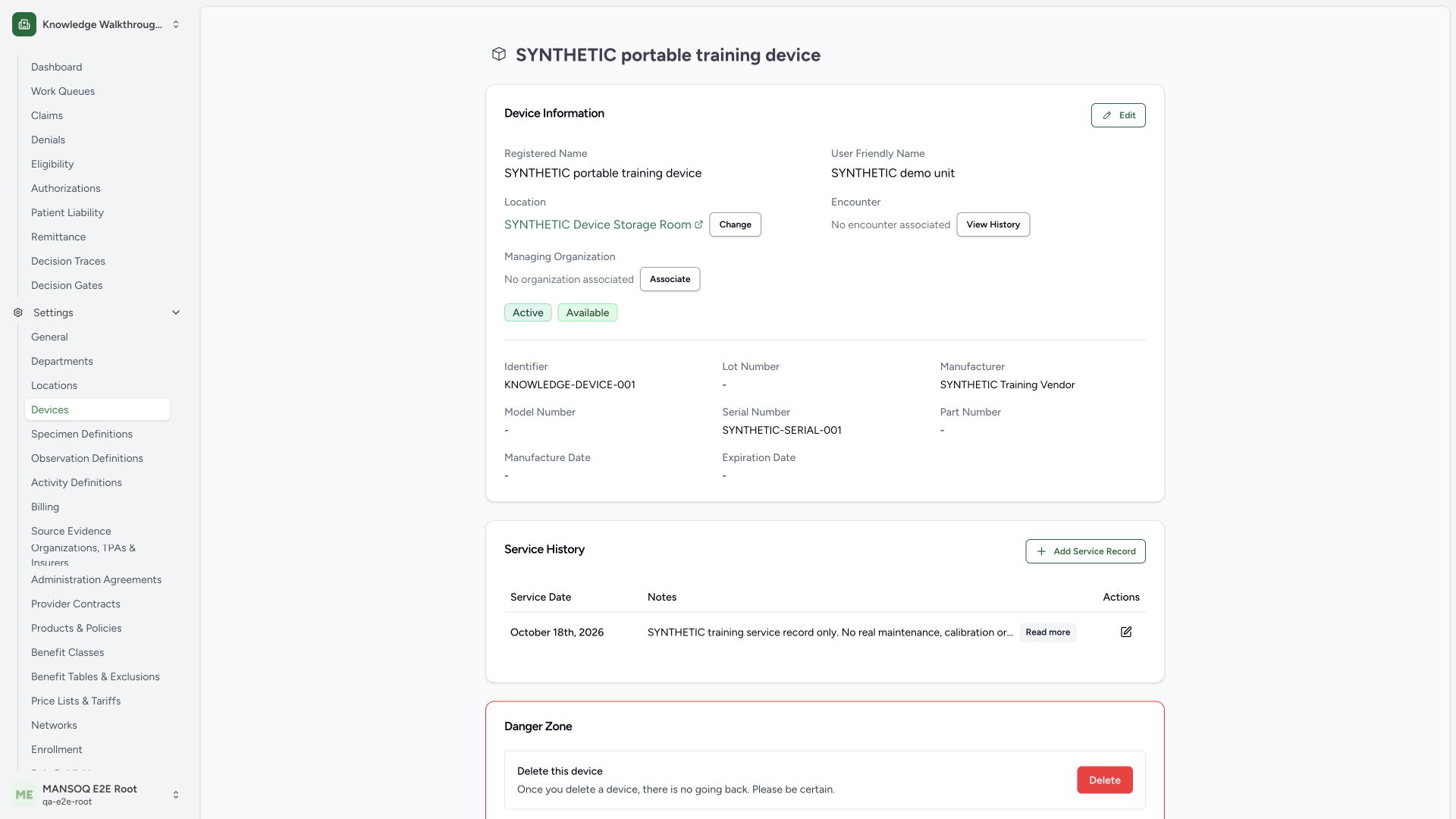The image size is (1456, 819).
Task: View encounter history
Action: [993, 224]
